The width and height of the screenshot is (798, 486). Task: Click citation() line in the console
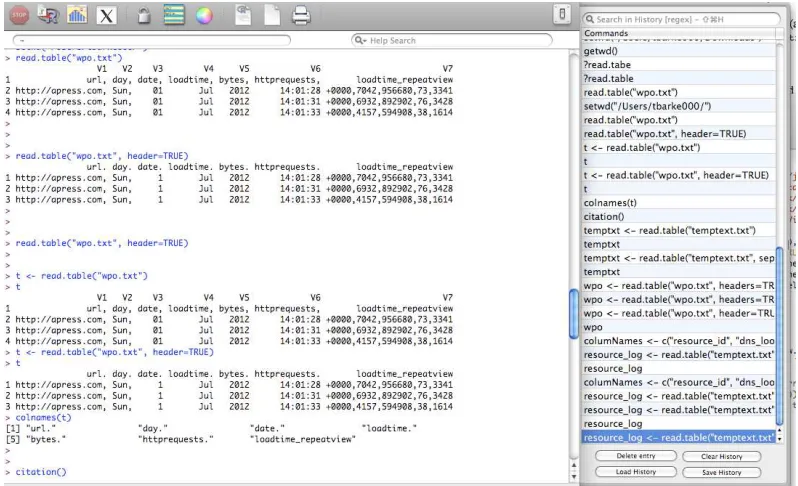[x=41, y=472]
